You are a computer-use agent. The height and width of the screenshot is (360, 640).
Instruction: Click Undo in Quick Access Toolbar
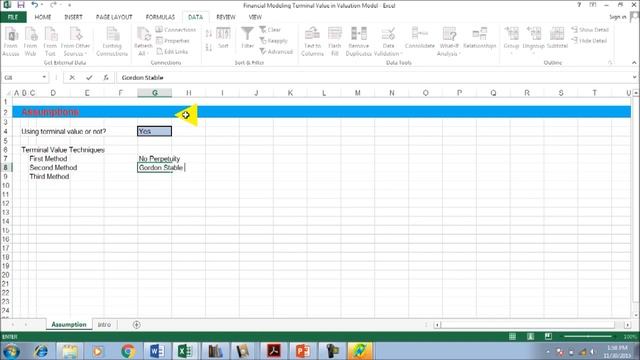pyautogui.click(x=35, y=5)
